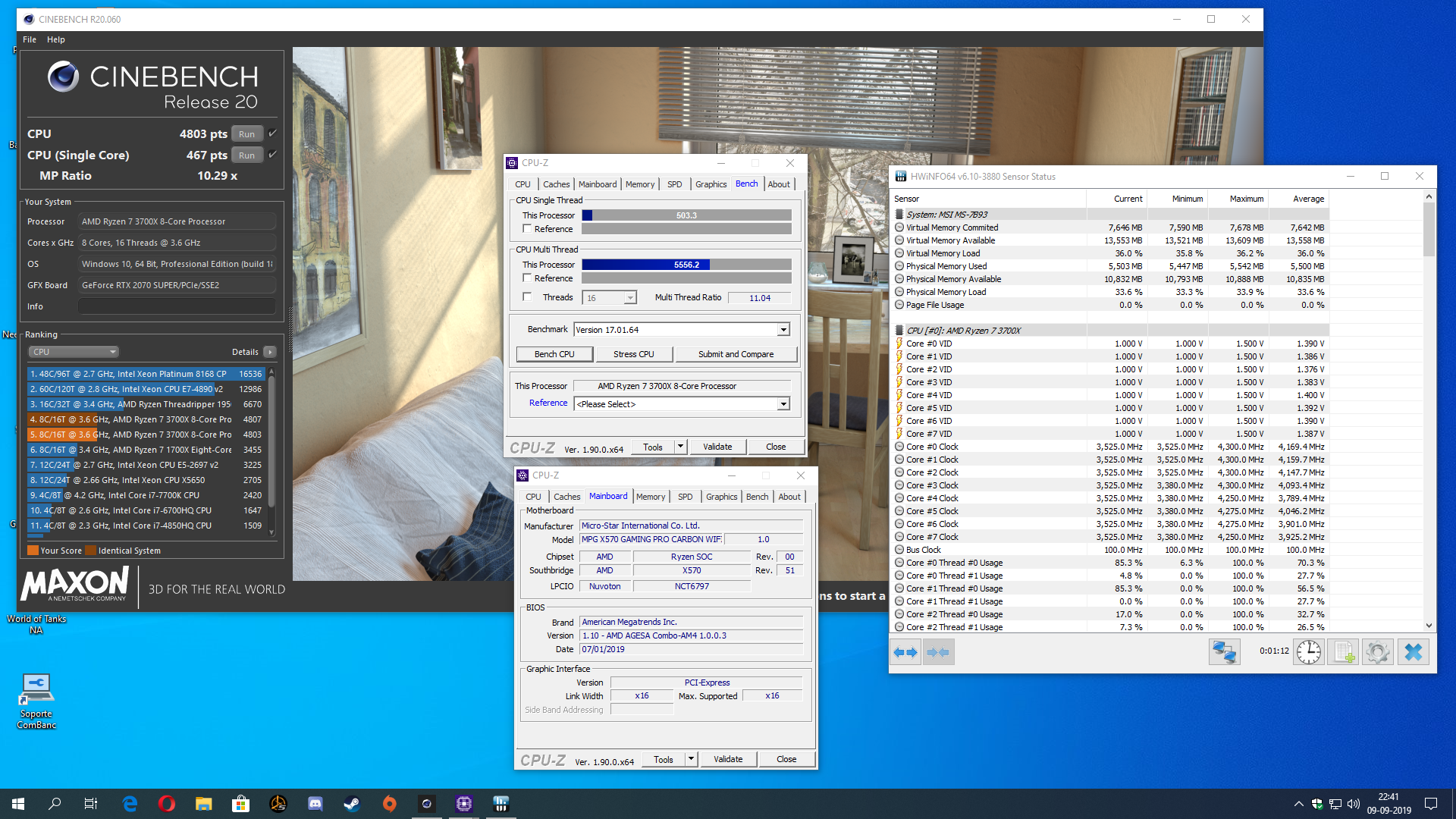Click multi thread score bar 5556.2
The image size is (1456, 819).
click(686, 265)
